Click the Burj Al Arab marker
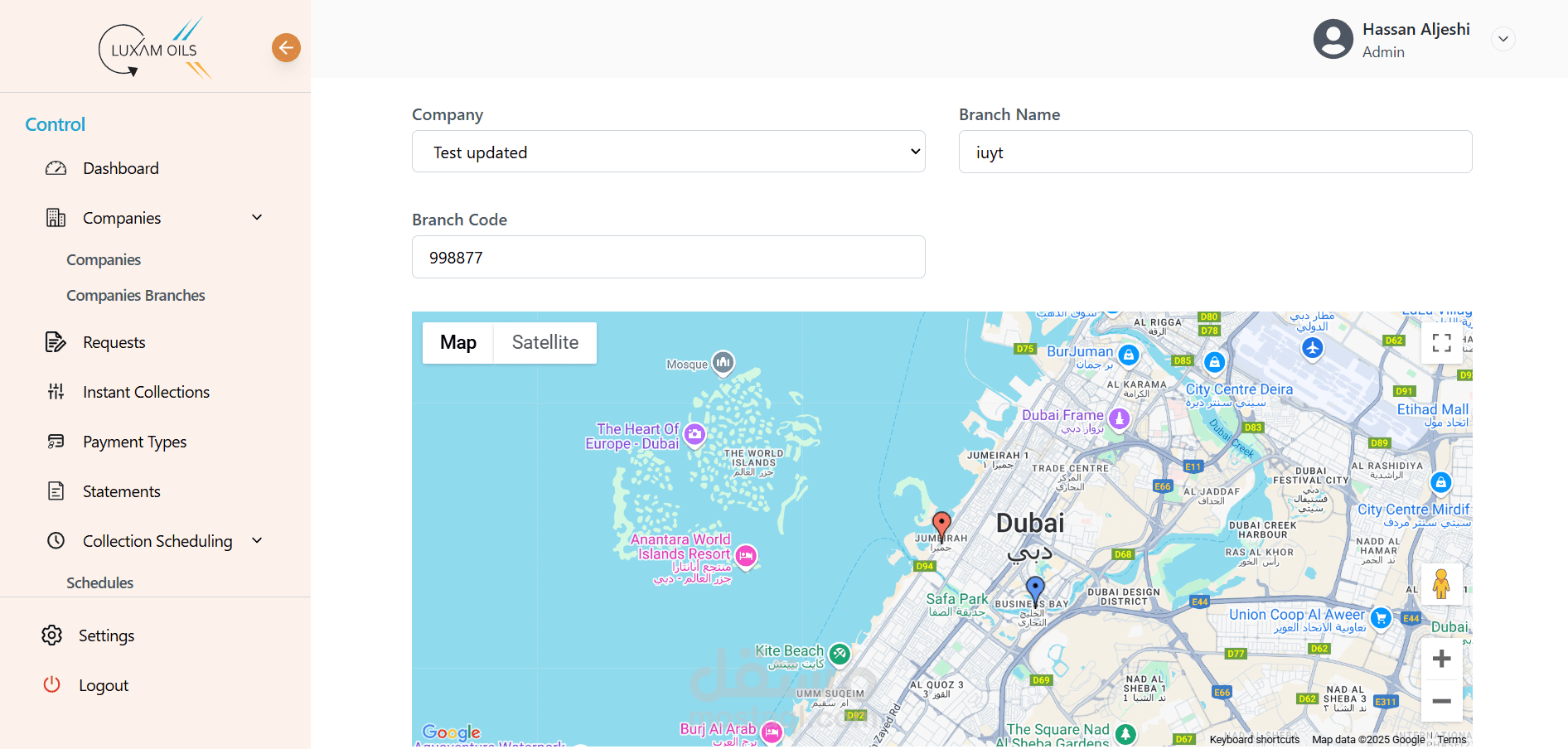This screenshot has height=749, width=1568. point(772,732)
